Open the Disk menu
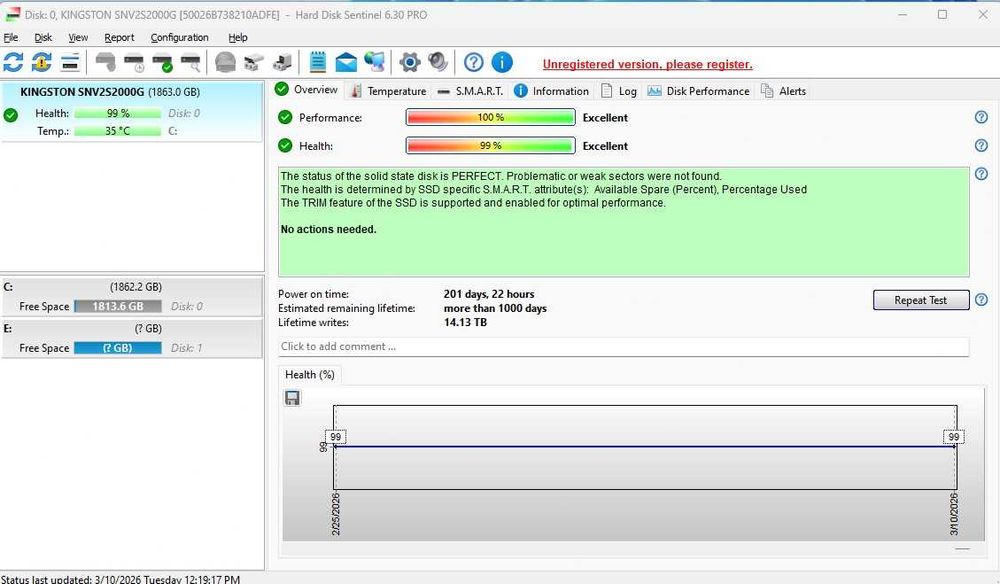The height and width of the screenshot is (584, 1000). [43, 38]
